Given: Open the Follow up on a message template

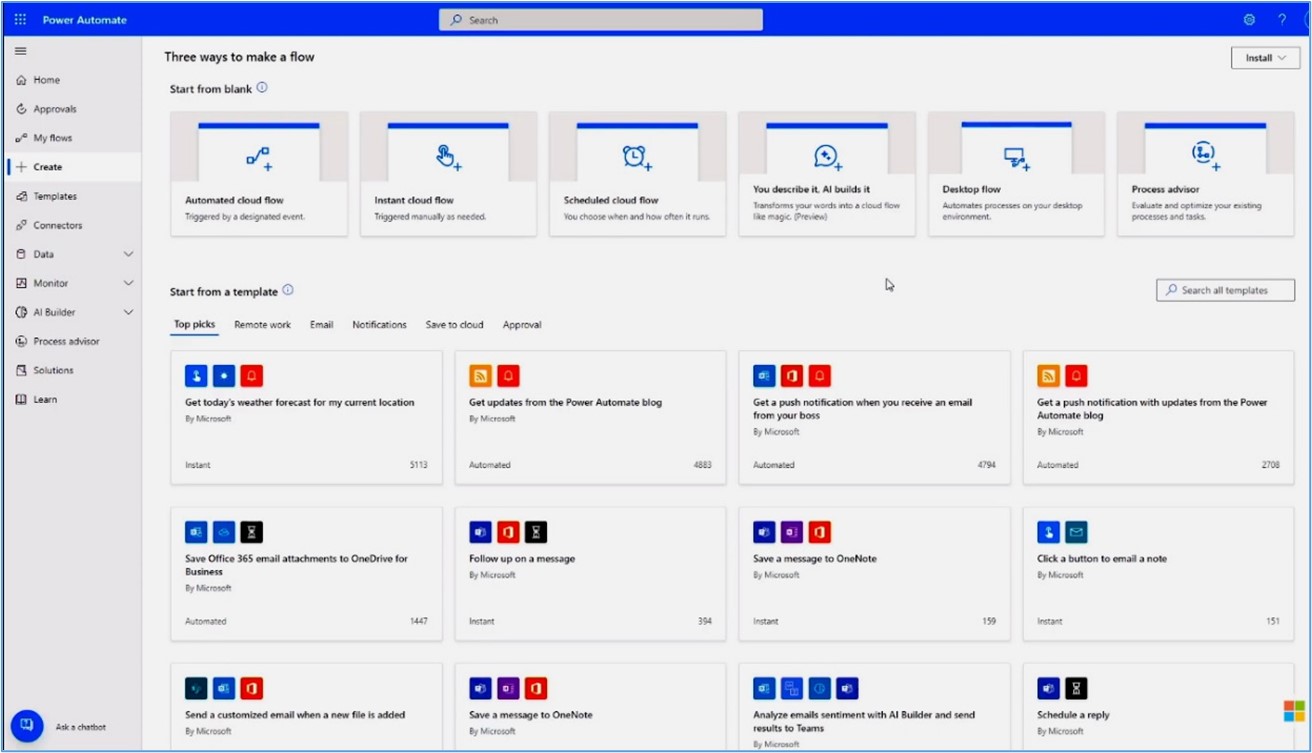Looking at the screenshot, I should (590, 573).
